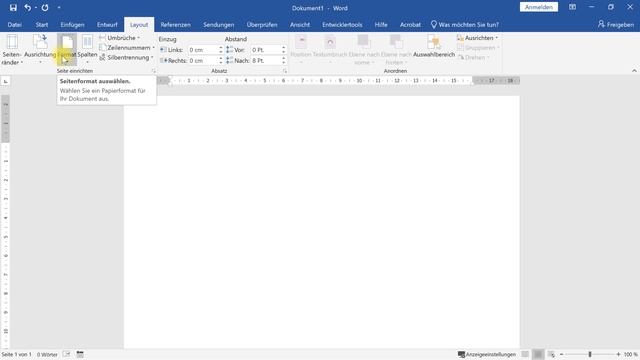Click the Links indent input field

pyautogui.click(x=202, y=50)
